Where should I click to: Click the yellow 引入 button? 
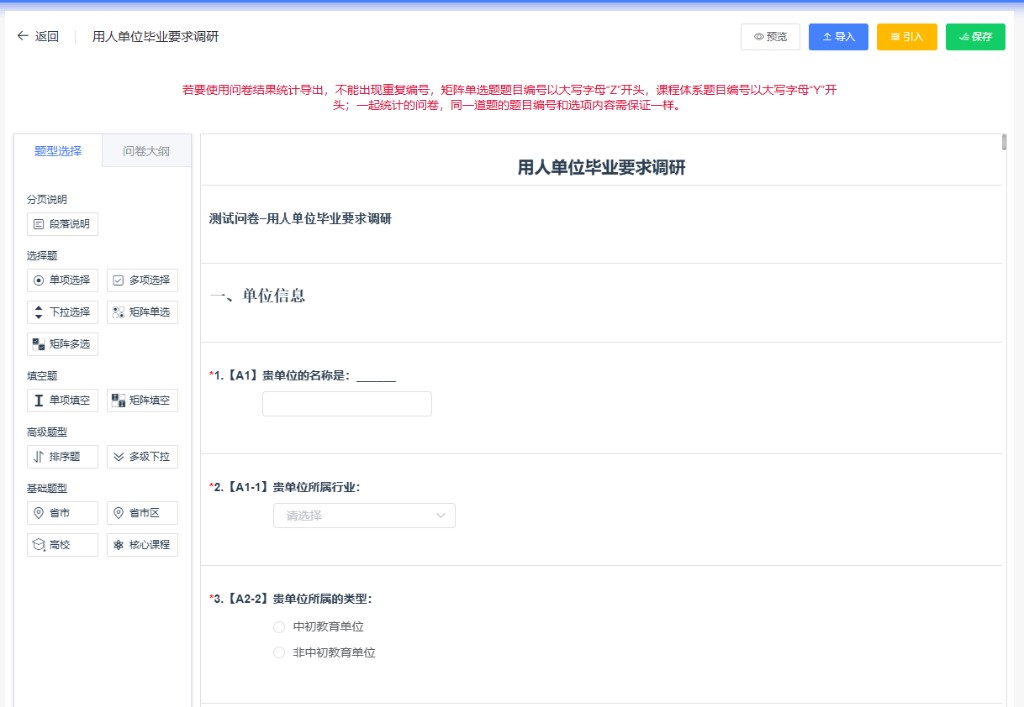click(x=906, y=37)
